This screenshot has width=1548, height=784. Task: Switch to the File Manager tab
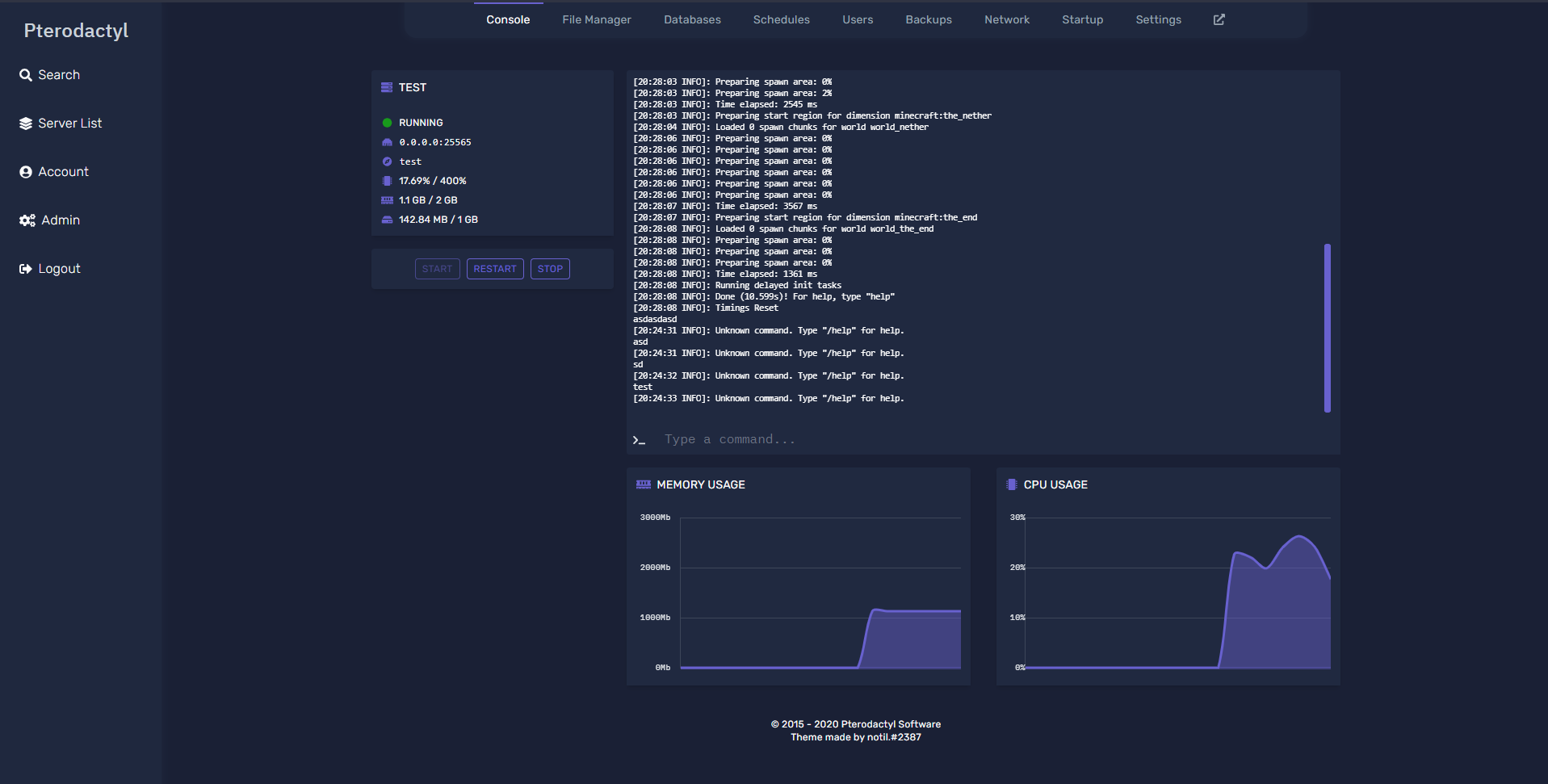pos(596,19)
